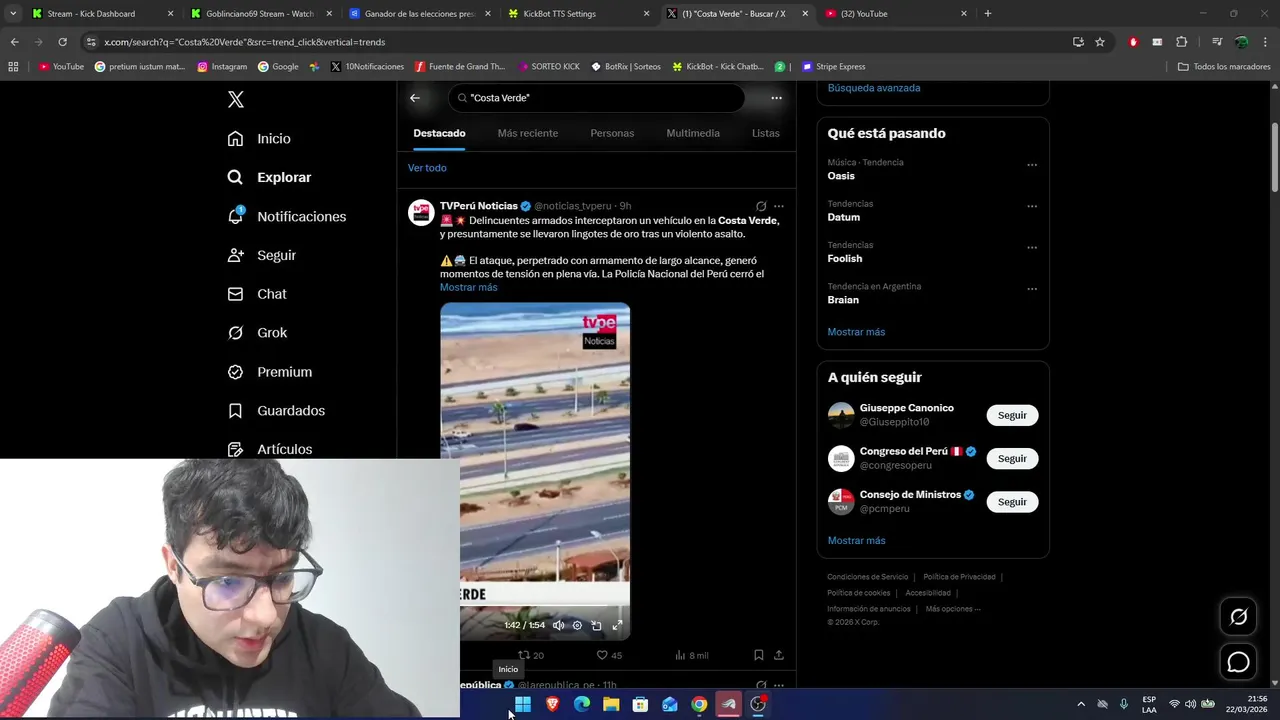Expand the video to fullscreen

tap(617, 625)
